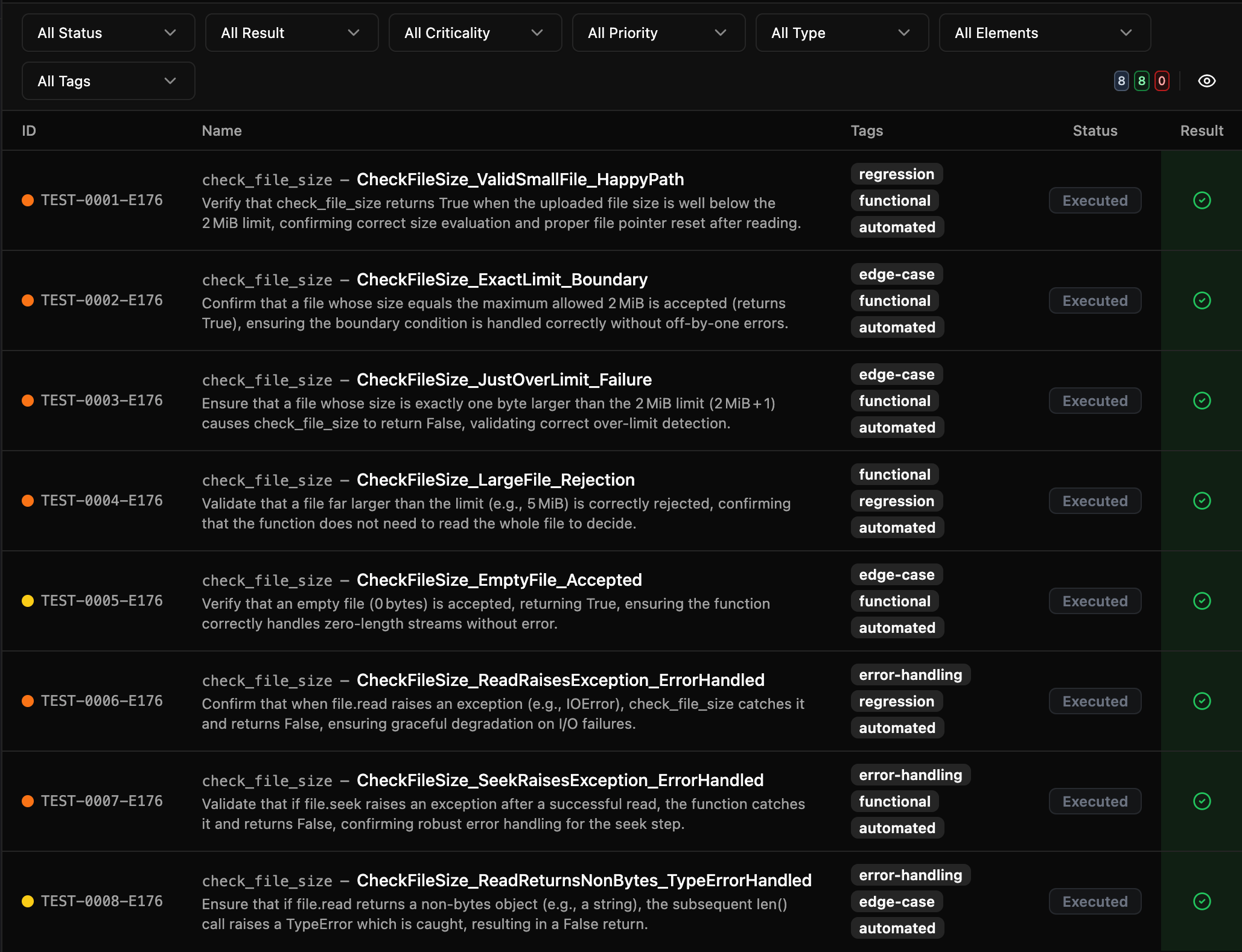The width and height of the screenshot is (1242, 952).
Task: Open the All Status dropdown
Action: click(109, 33)
